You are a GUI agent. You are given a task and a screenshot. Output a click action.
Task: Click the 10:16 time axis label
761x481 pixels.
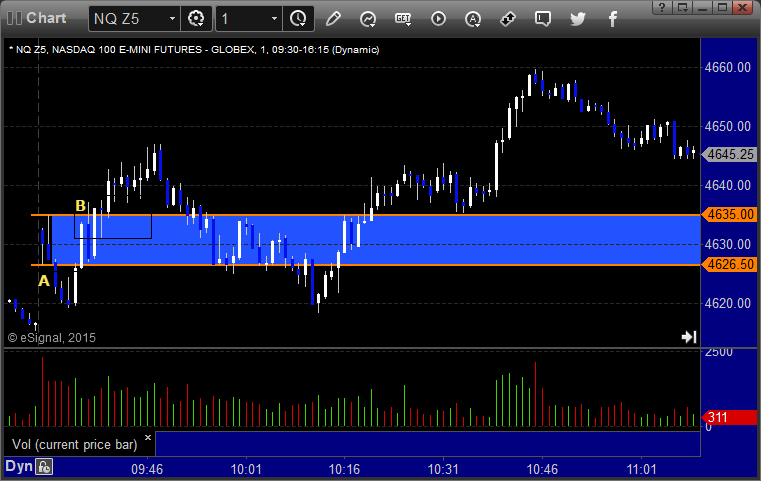345,469
